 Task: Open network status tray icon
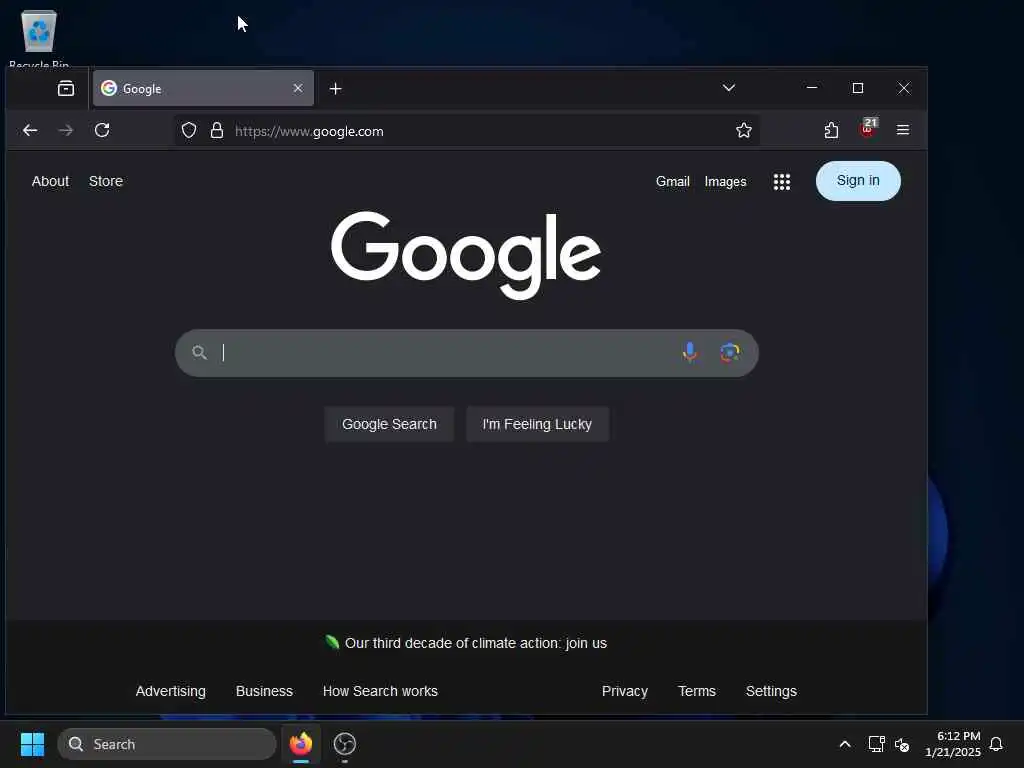(x=876, y=744)
